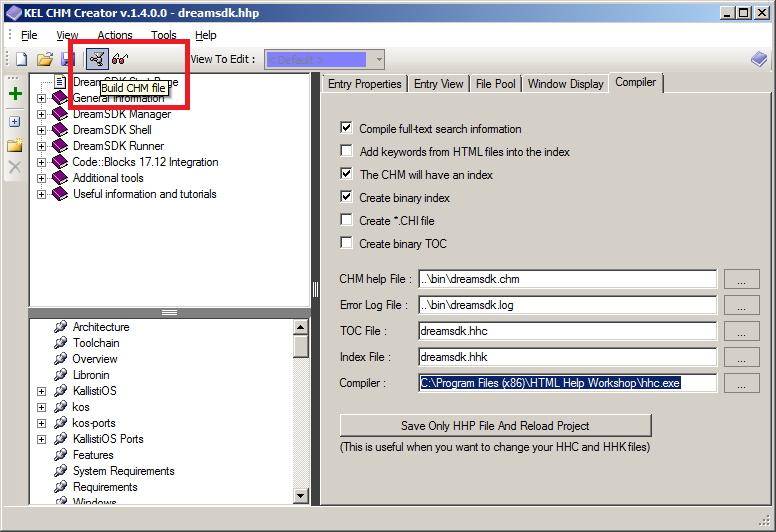Browse for the TOC File
This screenshot has width=776, height=532.
741,331
